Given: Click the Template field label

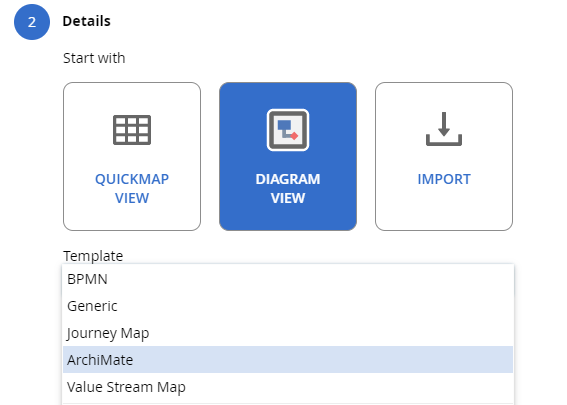Looking at the screenshot, I should [x=93, y=256].
